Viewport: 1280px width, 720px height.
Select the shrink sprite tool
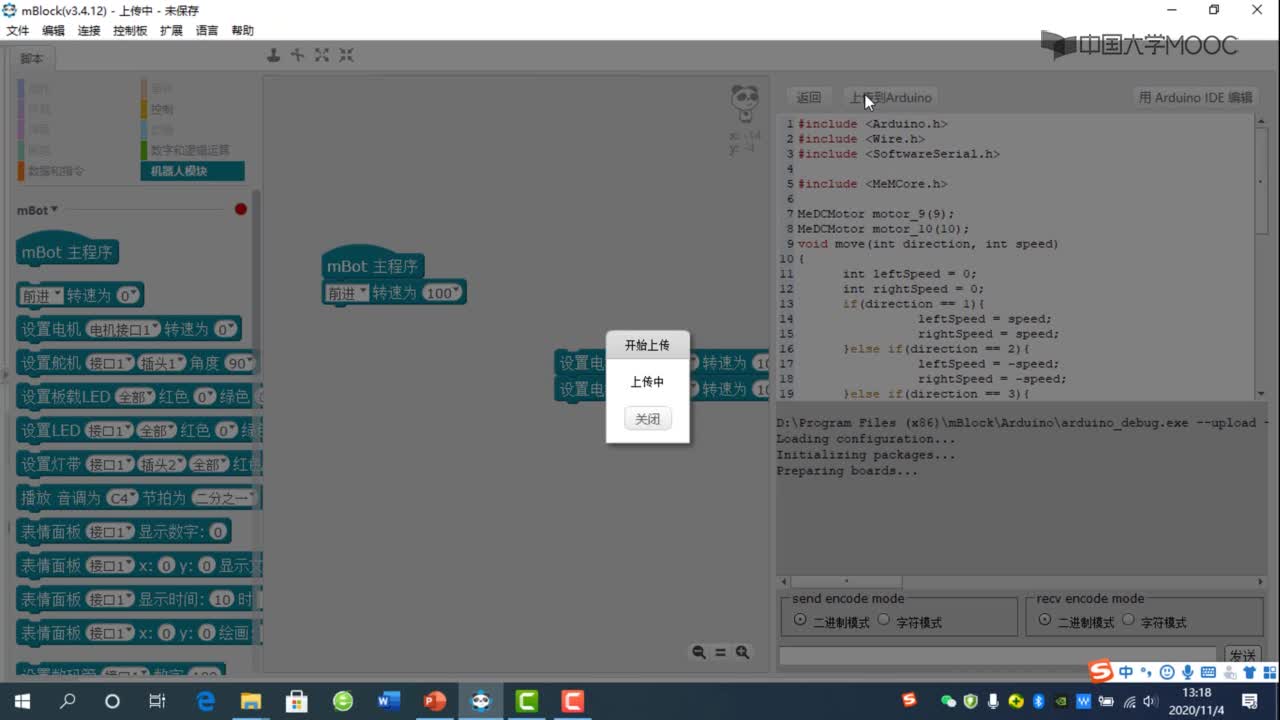(346, 55)
